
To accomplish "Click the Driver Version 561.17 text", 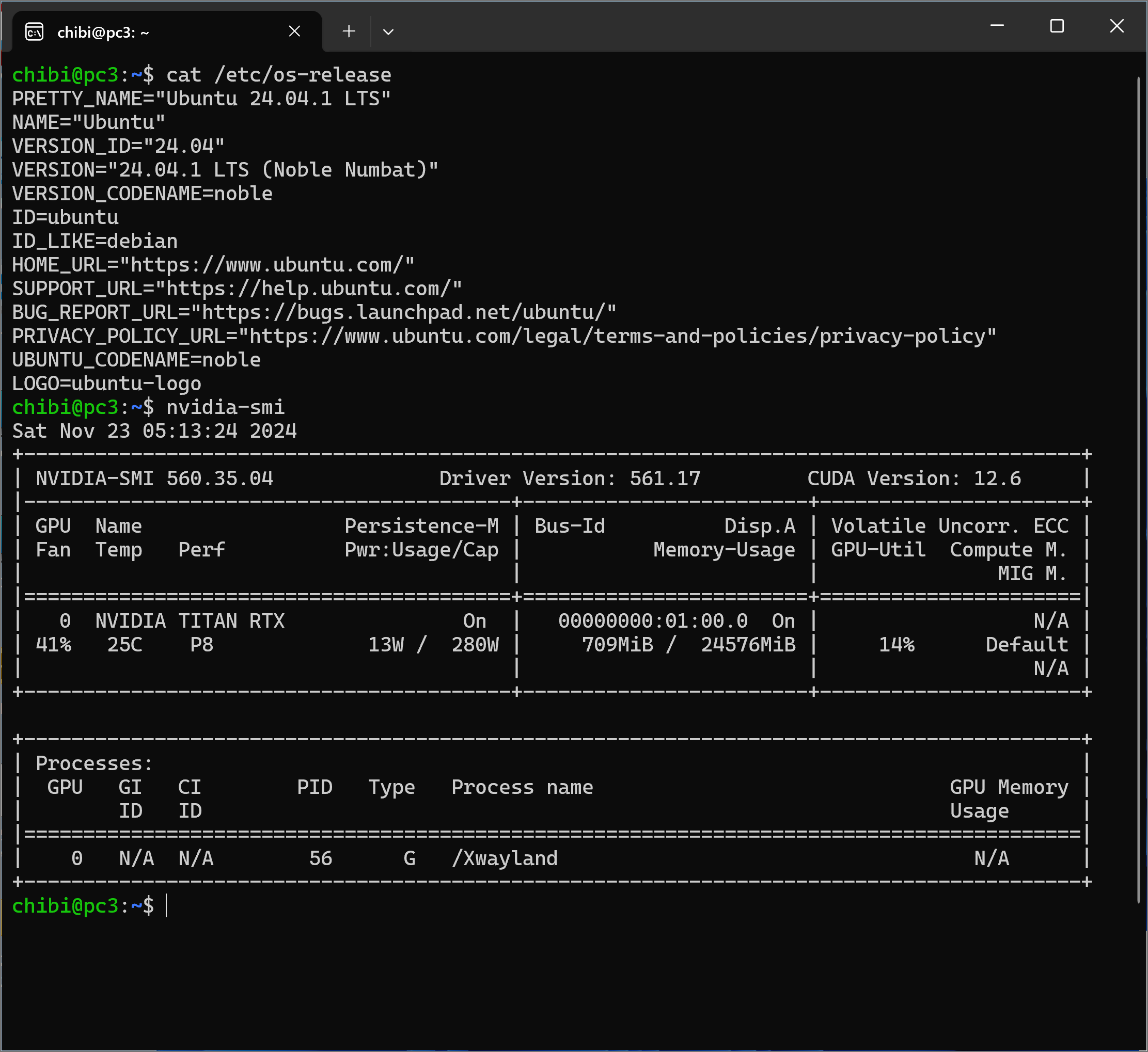I will (570, 479).
